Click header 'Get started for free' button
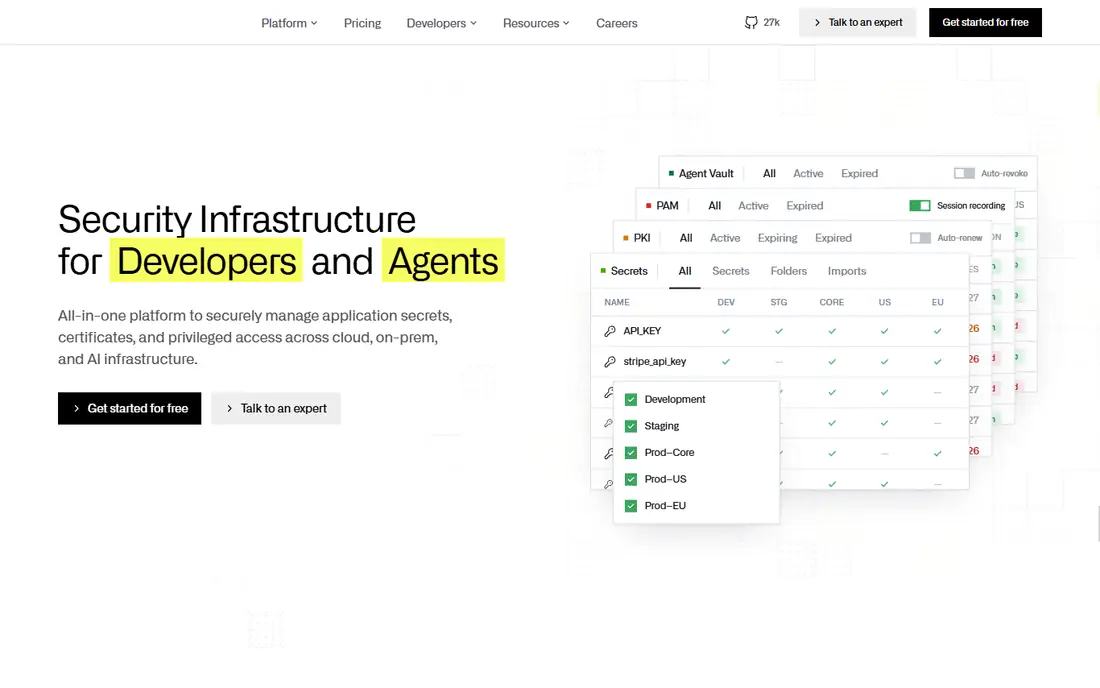Image resolution: width=1100 pixels, height=688 pixels. click(x=985, y=22)
